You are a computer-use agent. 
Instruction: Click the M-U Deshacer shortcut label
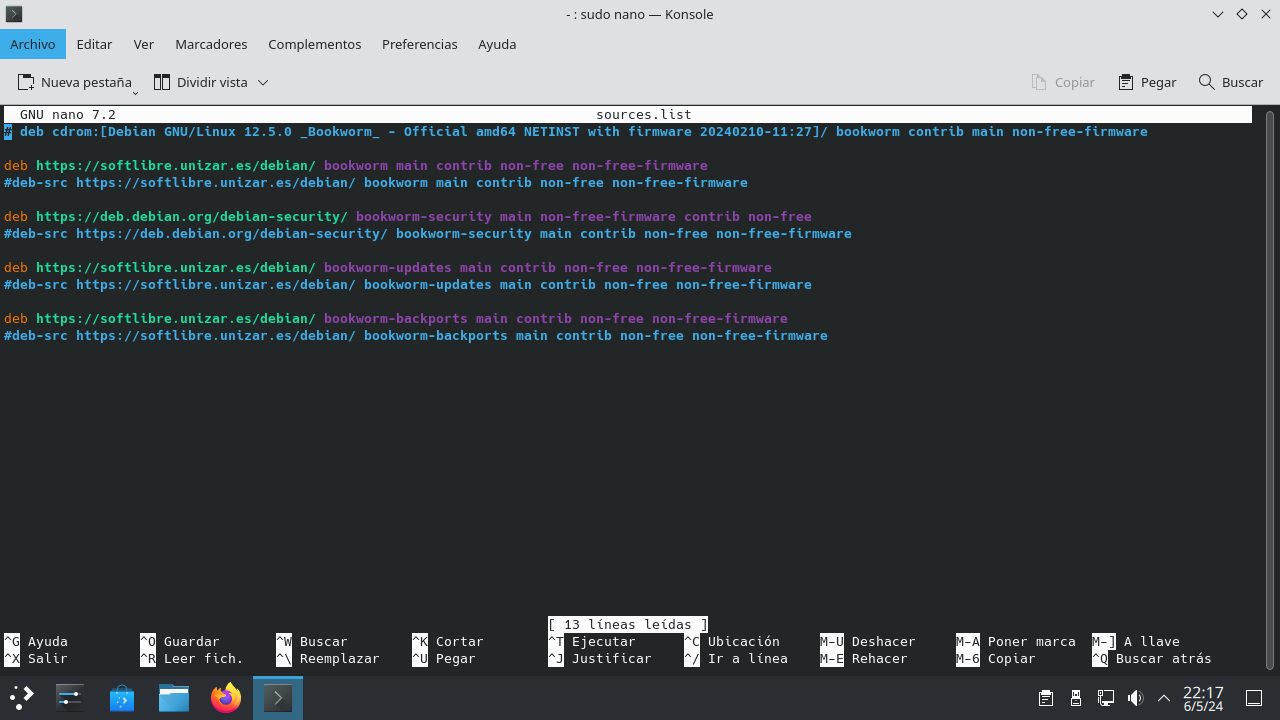[x=868, y=642]
